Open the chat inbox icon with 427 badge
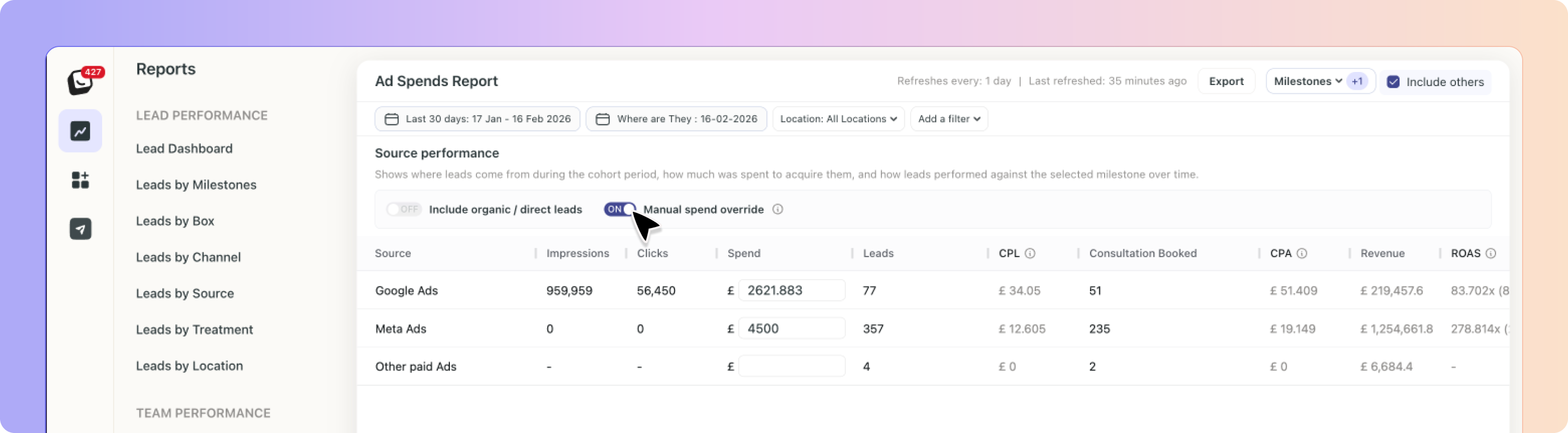 pos(81,81)
